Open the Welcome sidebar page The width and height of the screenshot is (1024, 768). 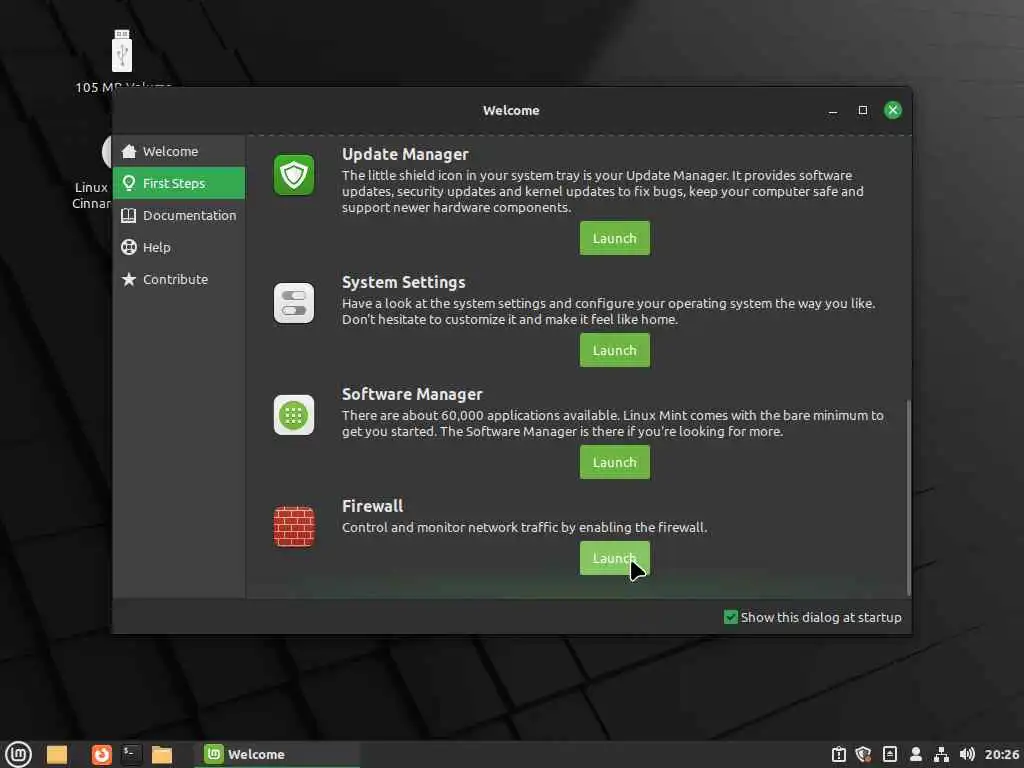179,152
